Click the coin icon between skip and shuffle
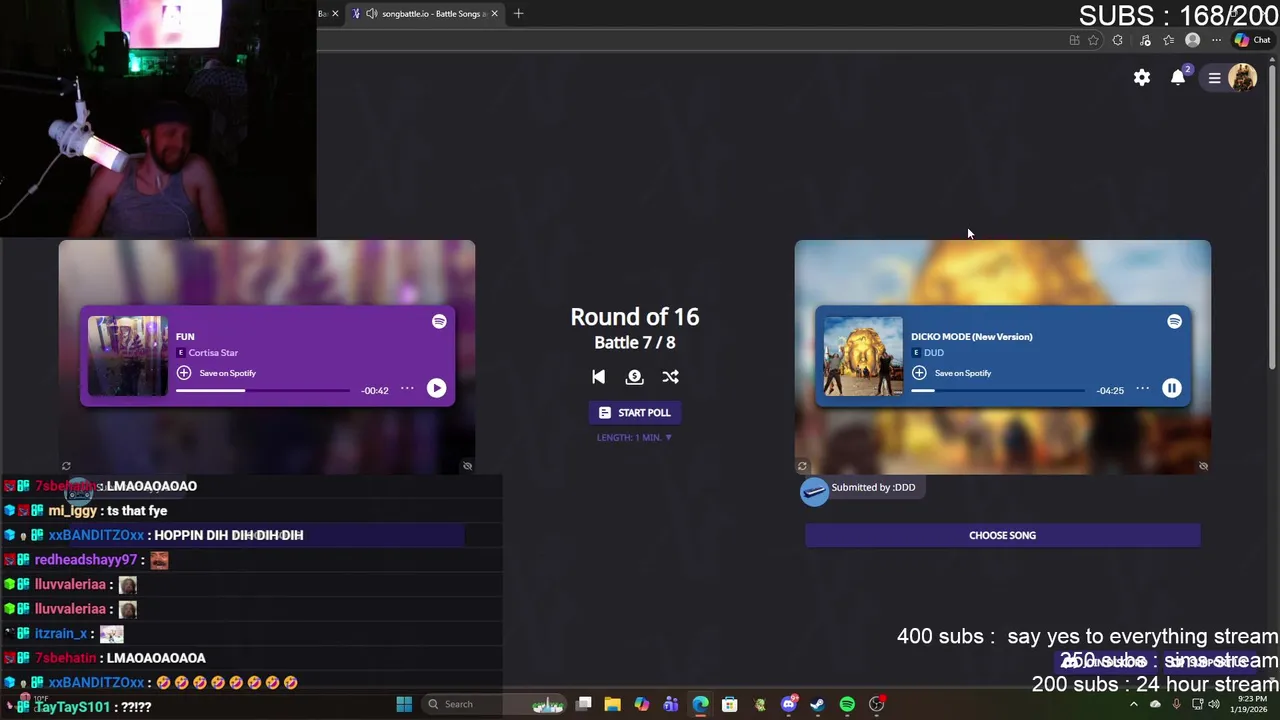 click(634, 377)
